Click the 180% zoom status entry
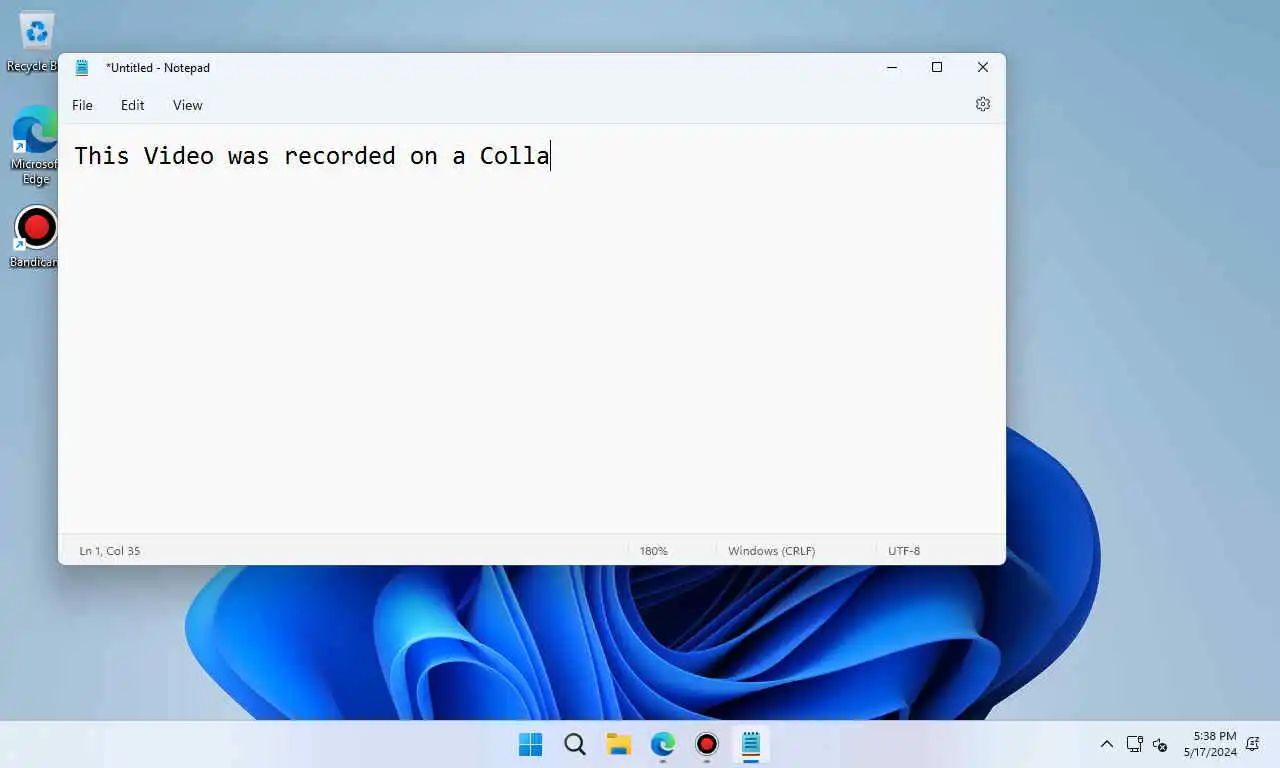The height and width of the screenshot is (768, 1280). coord(654,551)
